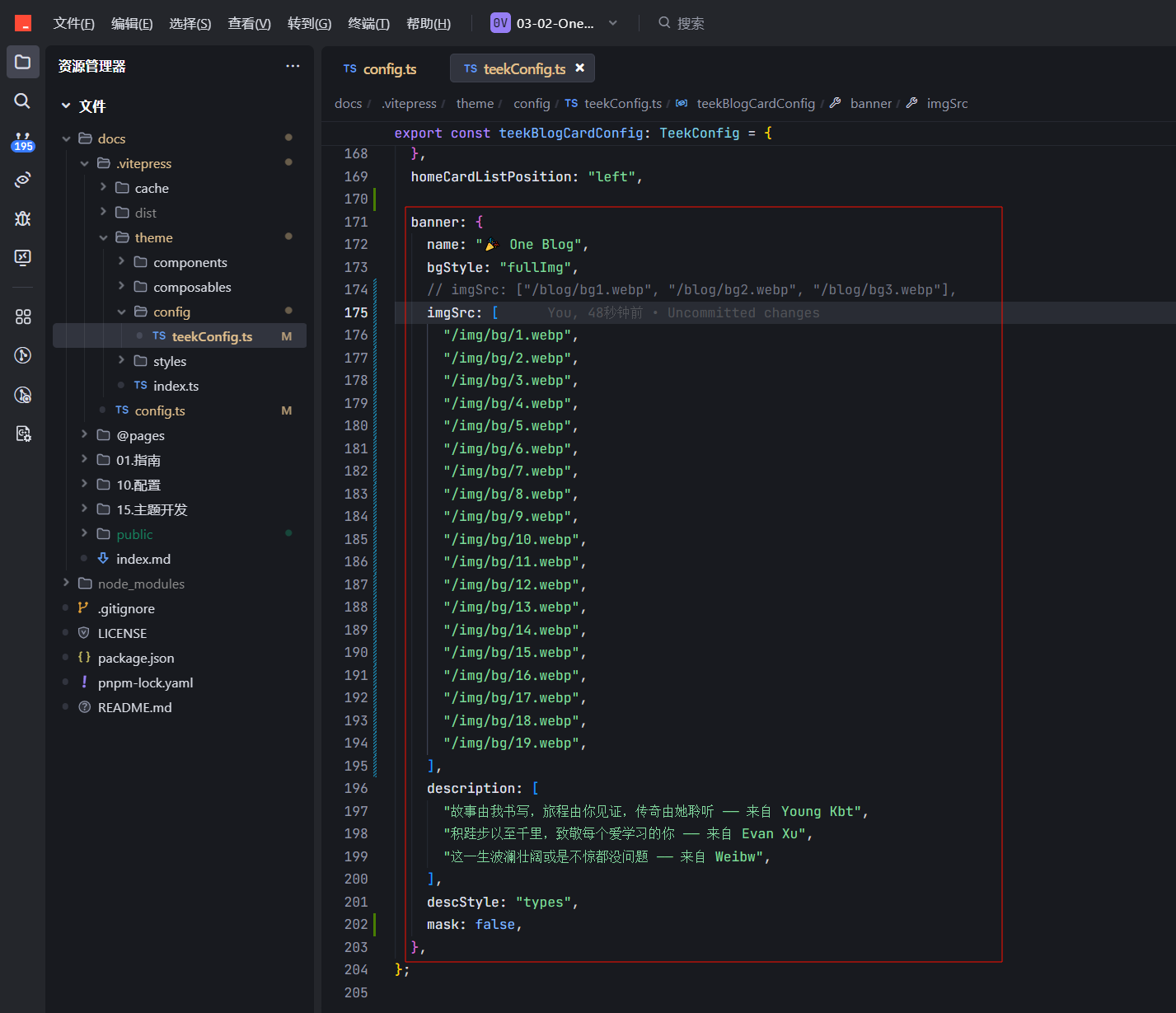Click the three-dot more actions in Explorer header
This screenshot has width=1176, height=1013.
click(293, 66)
